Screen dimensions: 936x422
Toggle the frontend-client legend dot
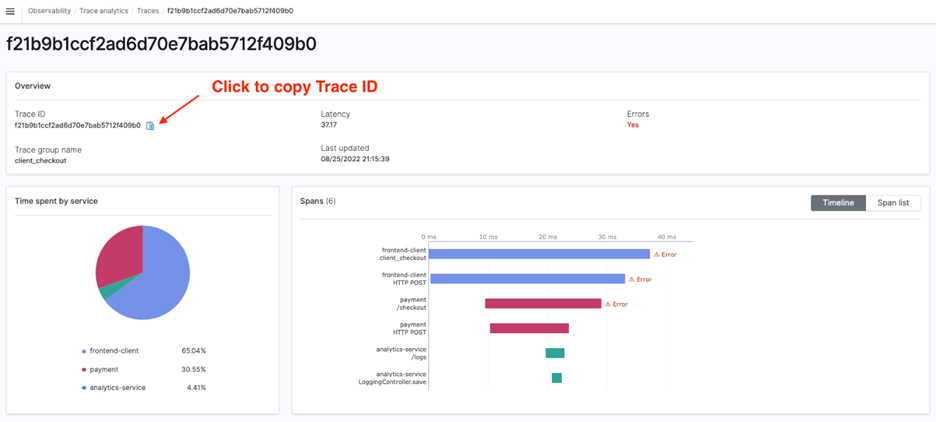point(83,351)
